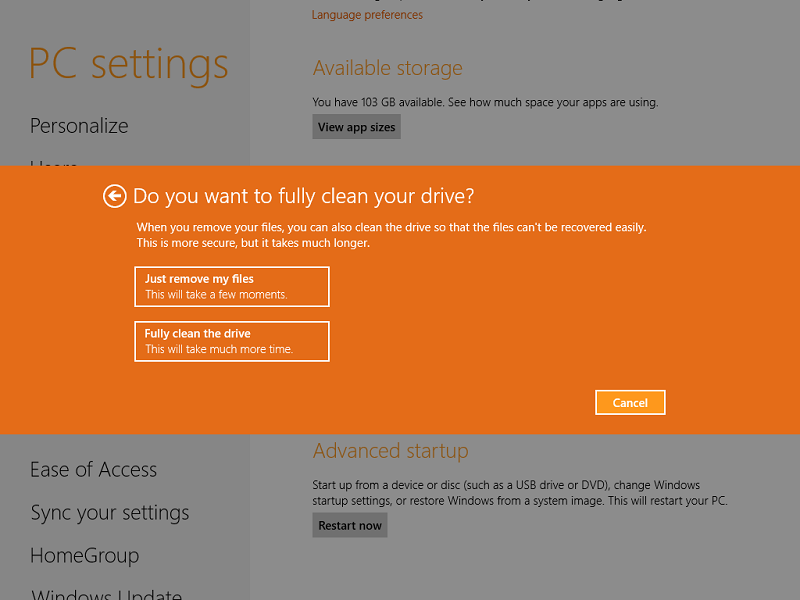Switch to the Windows Update category
The image size is (800, 600).
(106, 594)
